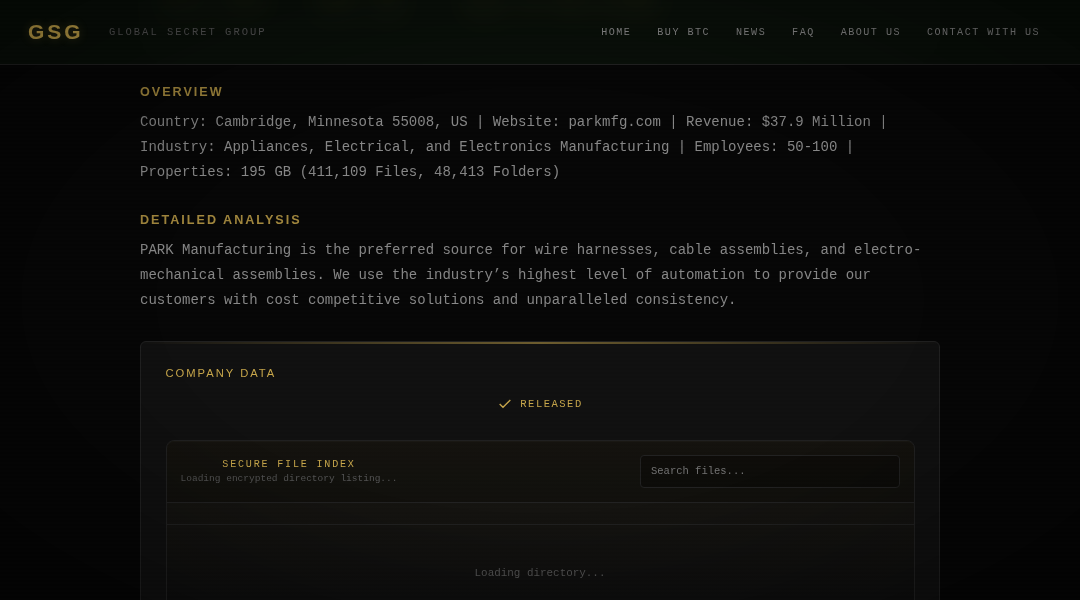This screenshot has height=600, width=1080.
Task: Open Contact With Us page
Action: tap(983, 32)
